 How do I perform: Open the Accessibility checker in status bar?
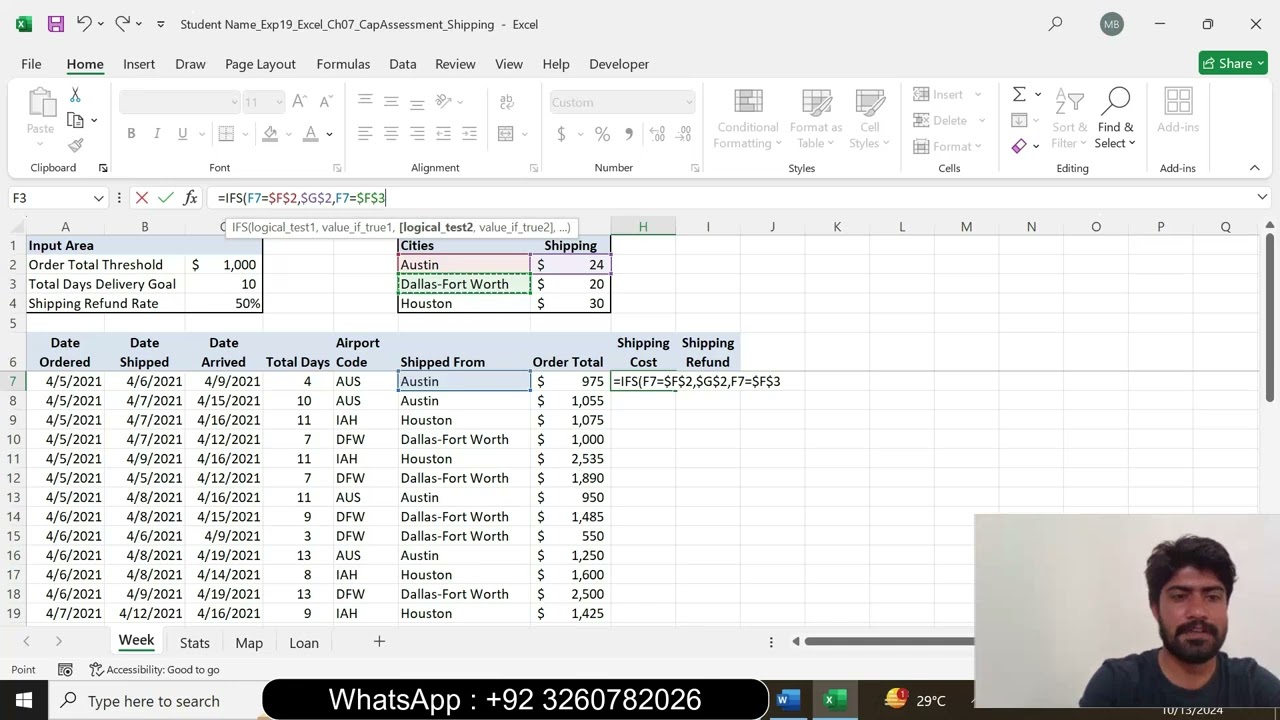point(155,670)
